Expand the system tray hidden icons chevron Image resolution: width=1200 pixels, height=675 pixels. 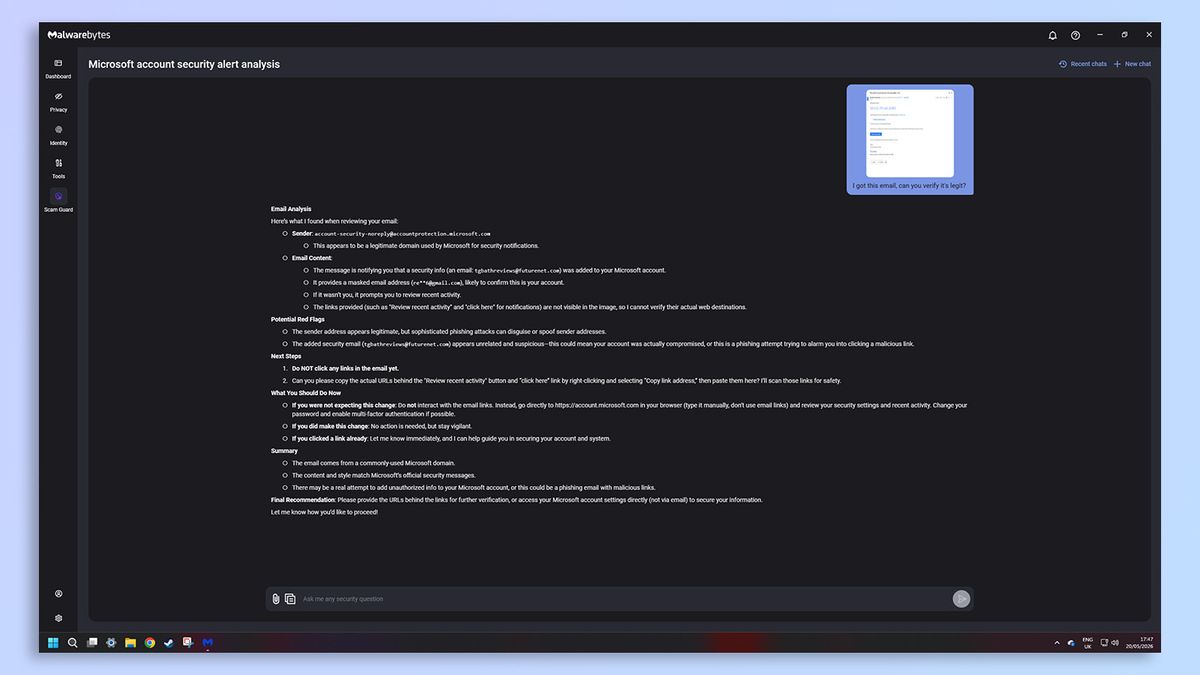coord(1057,643)
